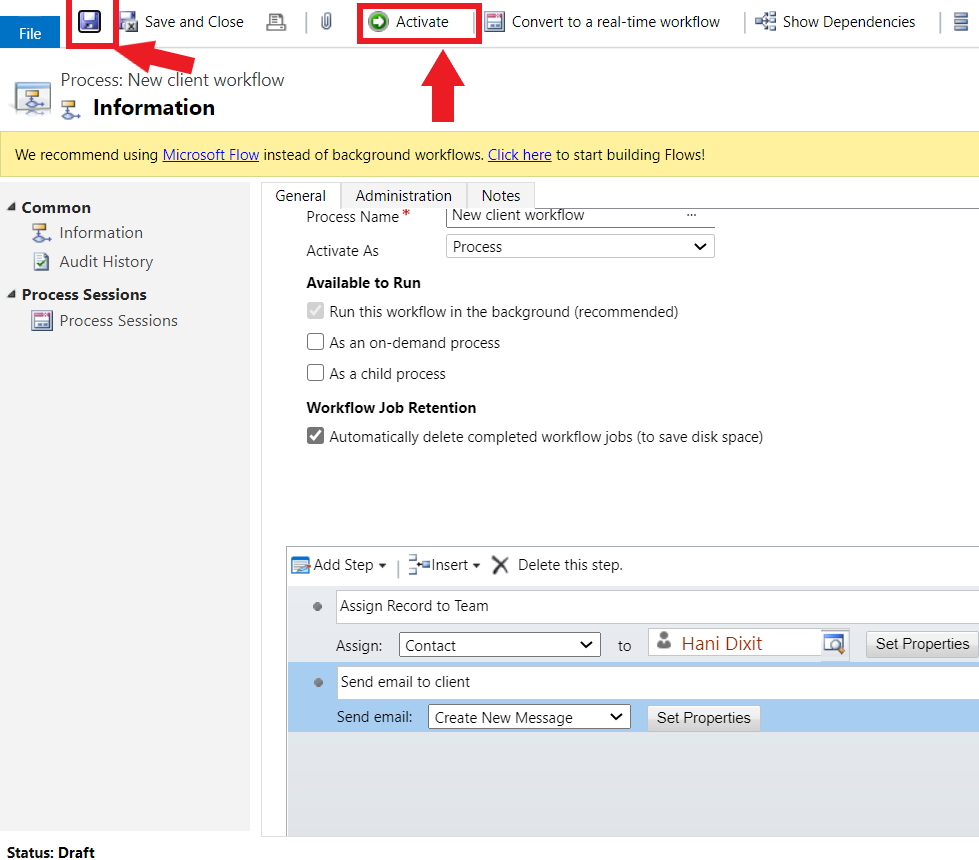
Task: Open Show Dependencies
Action: tap(835, 22)
